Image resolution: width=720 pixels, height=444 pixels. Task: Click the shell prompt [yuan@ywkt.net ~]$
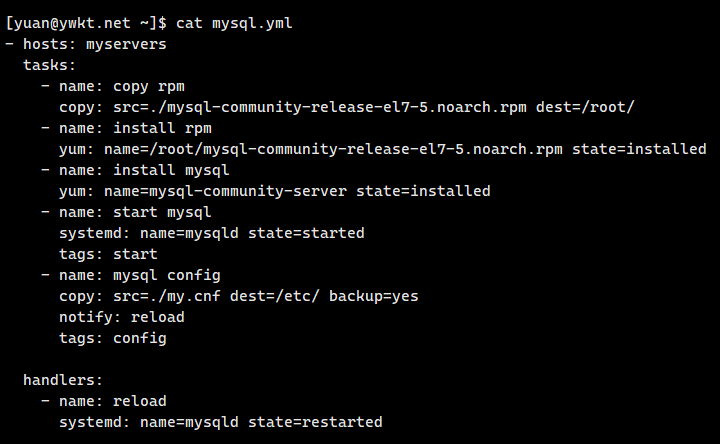88,22
